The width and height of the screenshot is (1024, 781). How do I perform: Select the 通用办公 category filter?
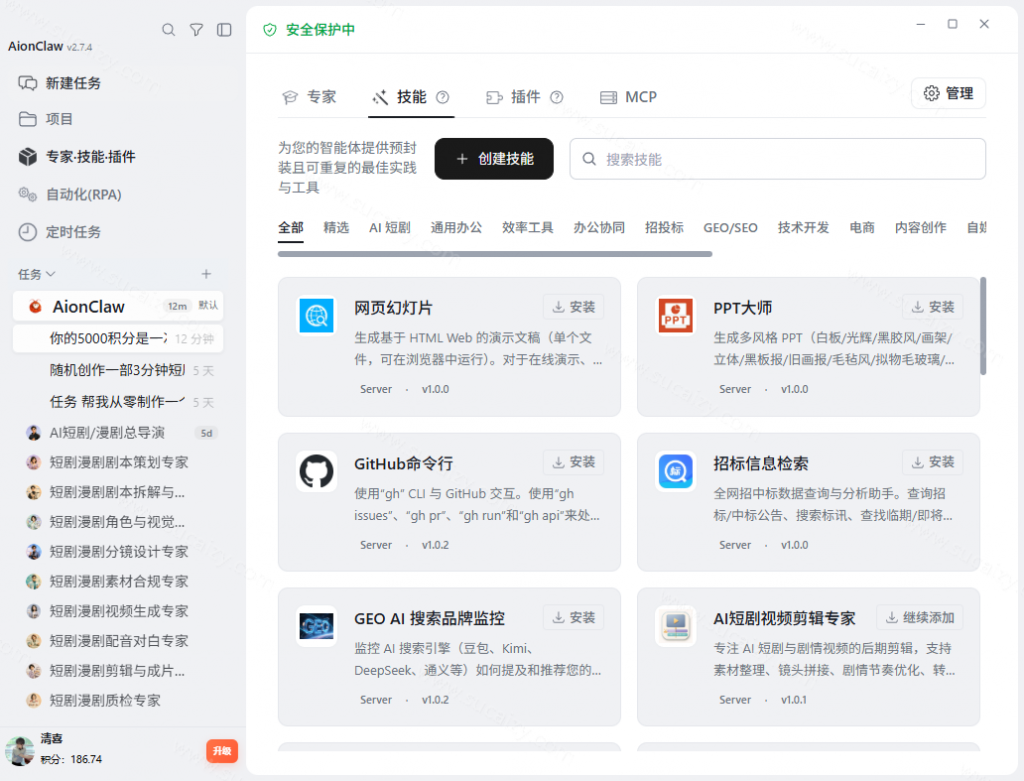(x=456, y=227)
